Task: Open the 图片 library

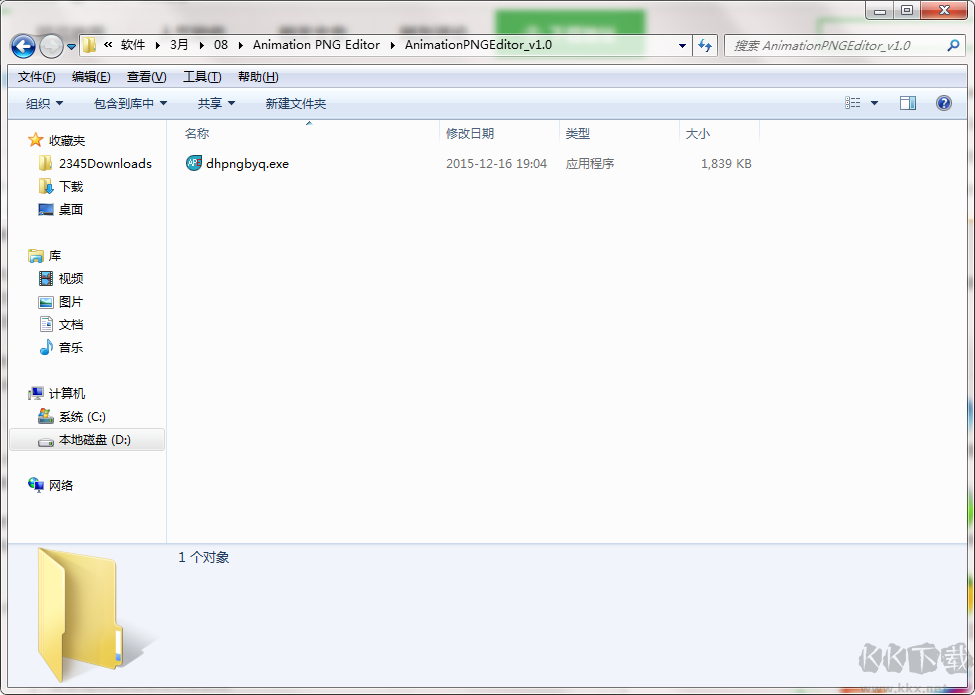Action: 67,301
